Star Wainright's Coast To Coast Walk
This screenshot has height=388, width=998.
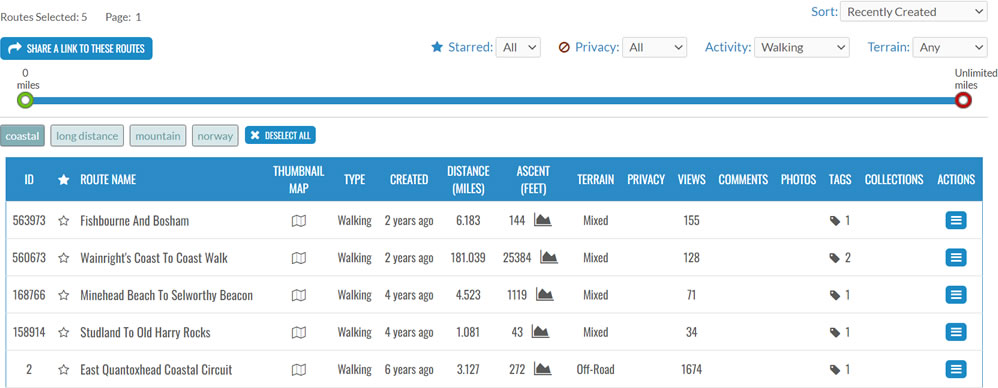point(64,258)
